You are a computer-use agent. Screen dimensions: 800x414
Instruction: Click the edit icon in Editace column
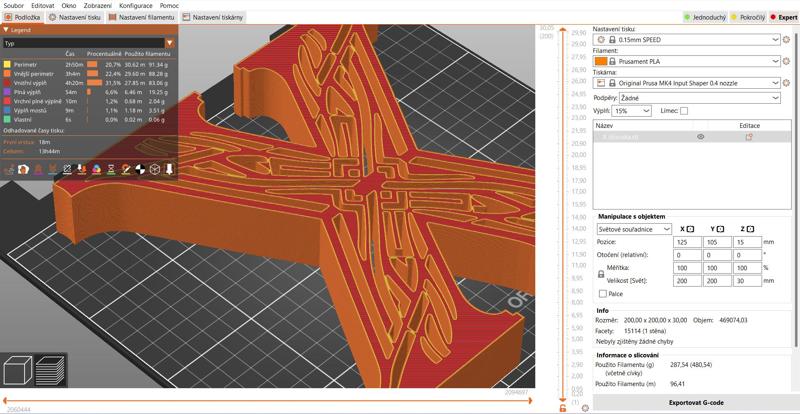[748, 136]
